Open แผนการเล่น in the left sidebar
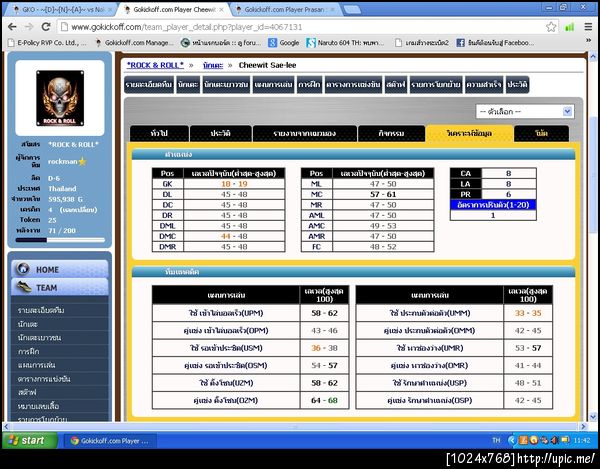The height and width of the screenshot is (469, 600). pyautogui.click(x=36, y=365)
